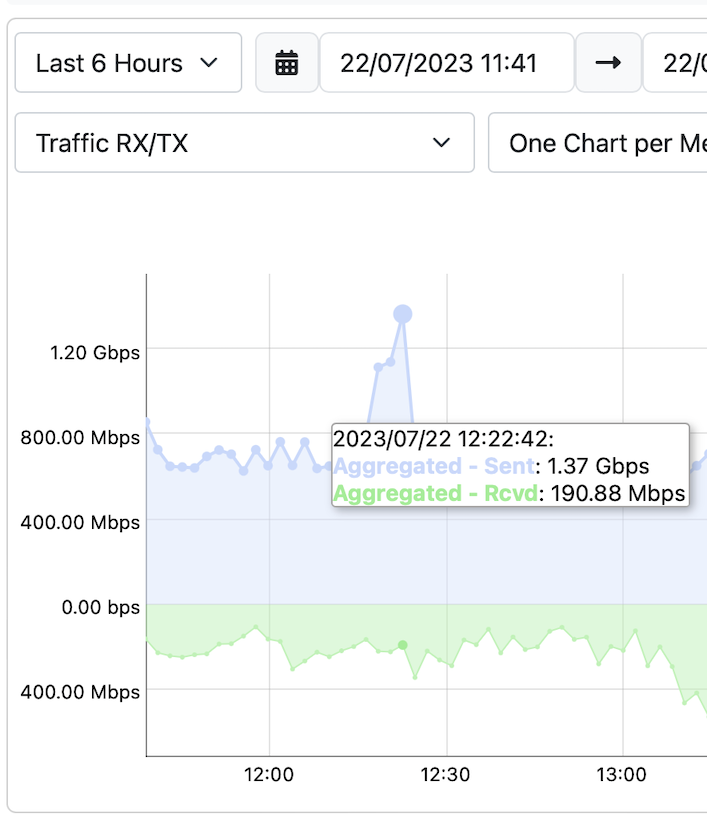
Task: Click the calendar icon button
Action: click(287, 63)
